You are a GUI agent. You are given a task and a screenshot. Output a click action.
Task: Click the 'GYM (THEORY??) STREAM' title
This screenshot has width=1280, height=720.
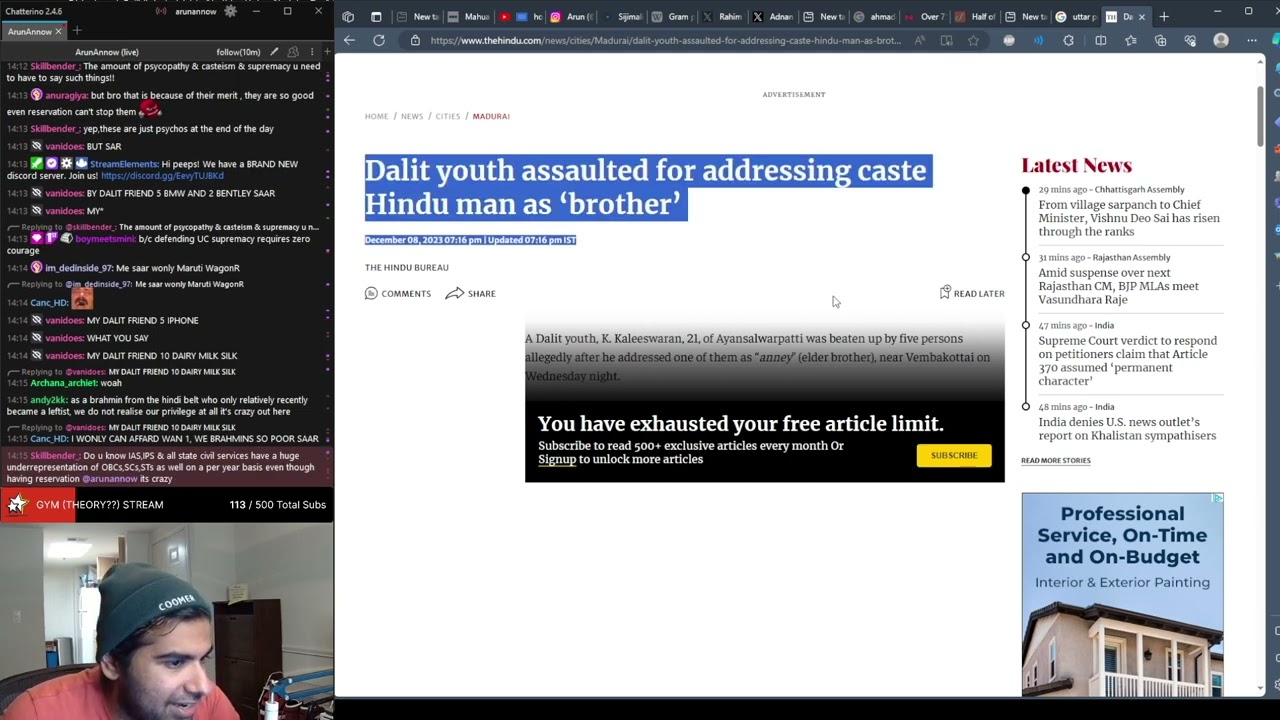(99, 505)
